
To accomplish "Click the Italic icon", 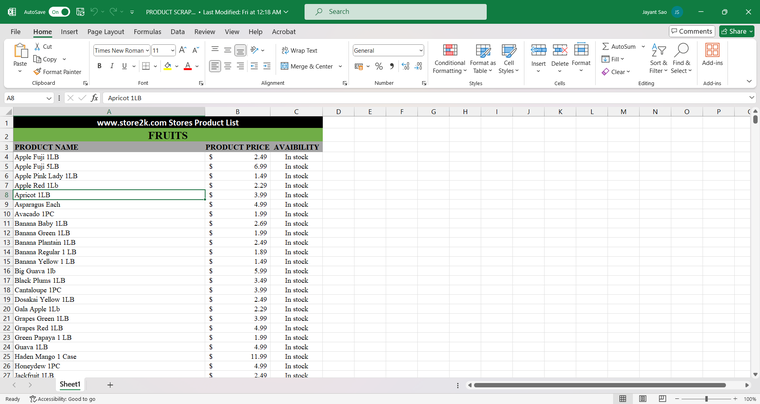I will tap(111, 66).
